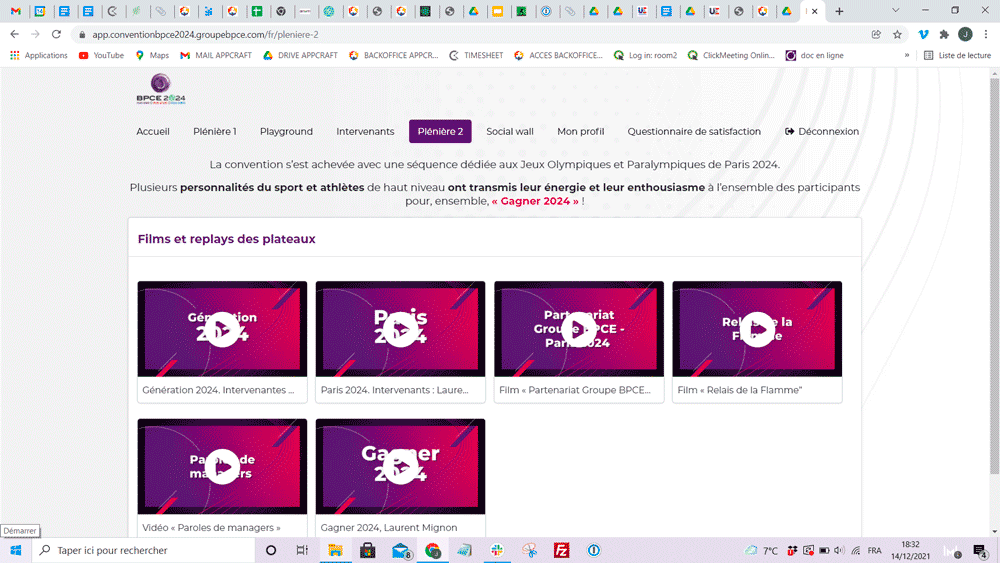Viewport: 1000px width, 563px height.
Task: Open the YouTube bookmark
Action: (101, 56)
